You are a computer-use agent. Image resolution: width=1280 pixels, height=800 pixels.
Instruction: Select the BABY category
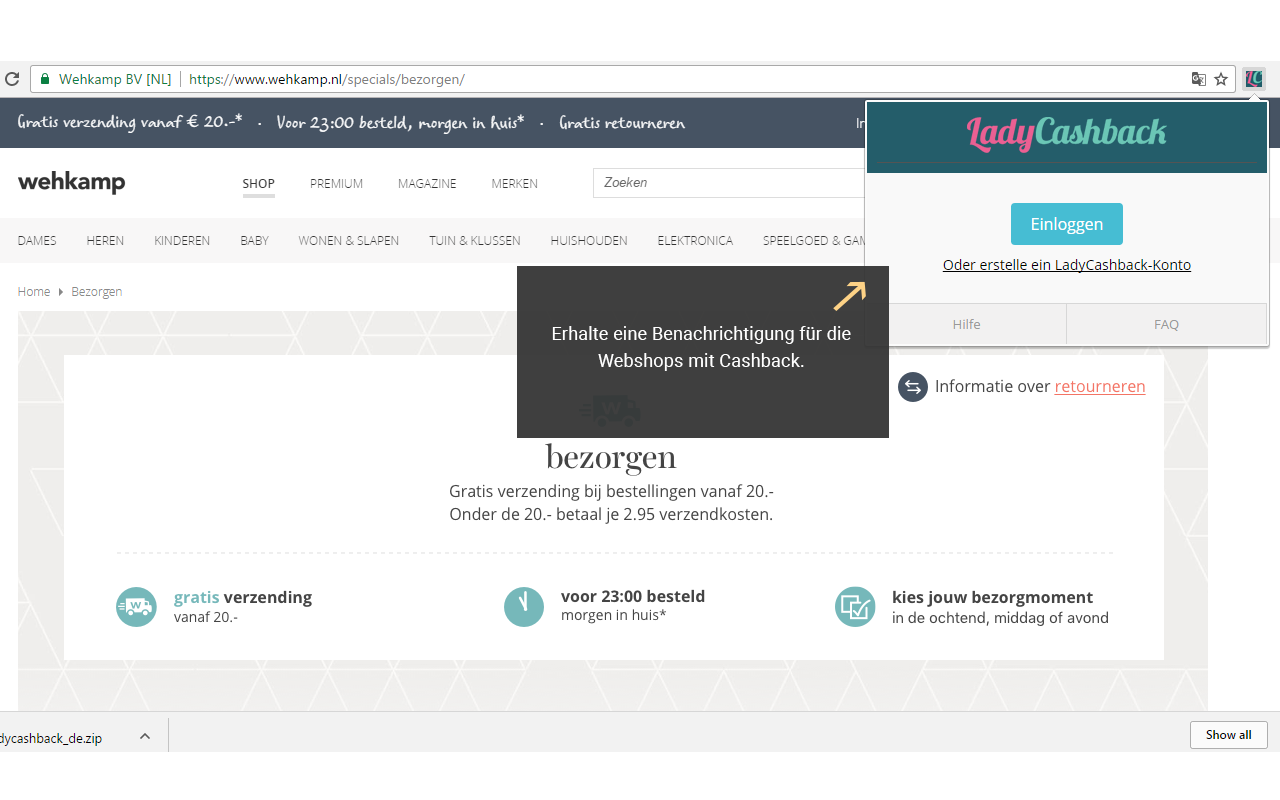(x=255, y=241)
